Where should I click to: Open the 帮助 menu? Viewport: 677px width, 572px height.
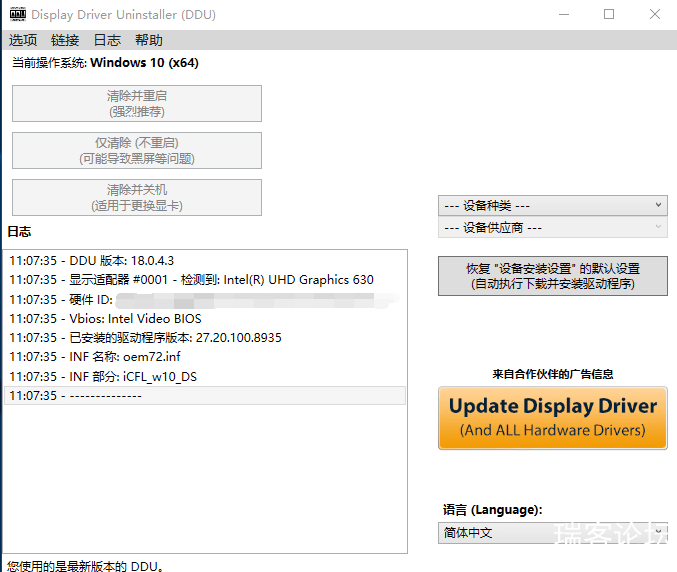149,40
